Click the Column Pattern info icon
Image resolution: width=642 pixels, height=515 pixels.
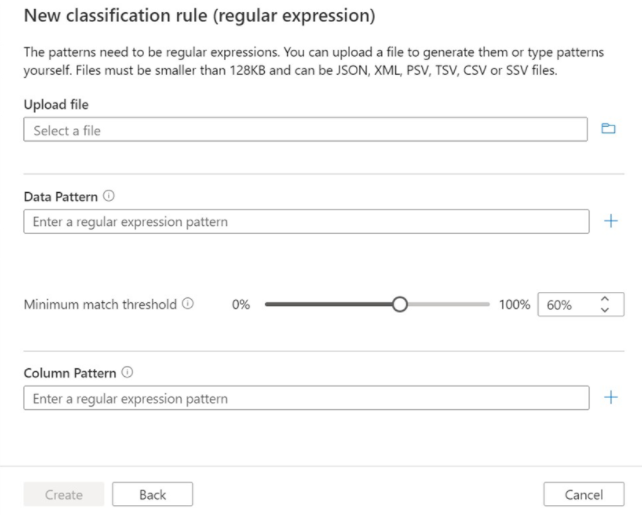pyautogui.click(x=125, y=373)
